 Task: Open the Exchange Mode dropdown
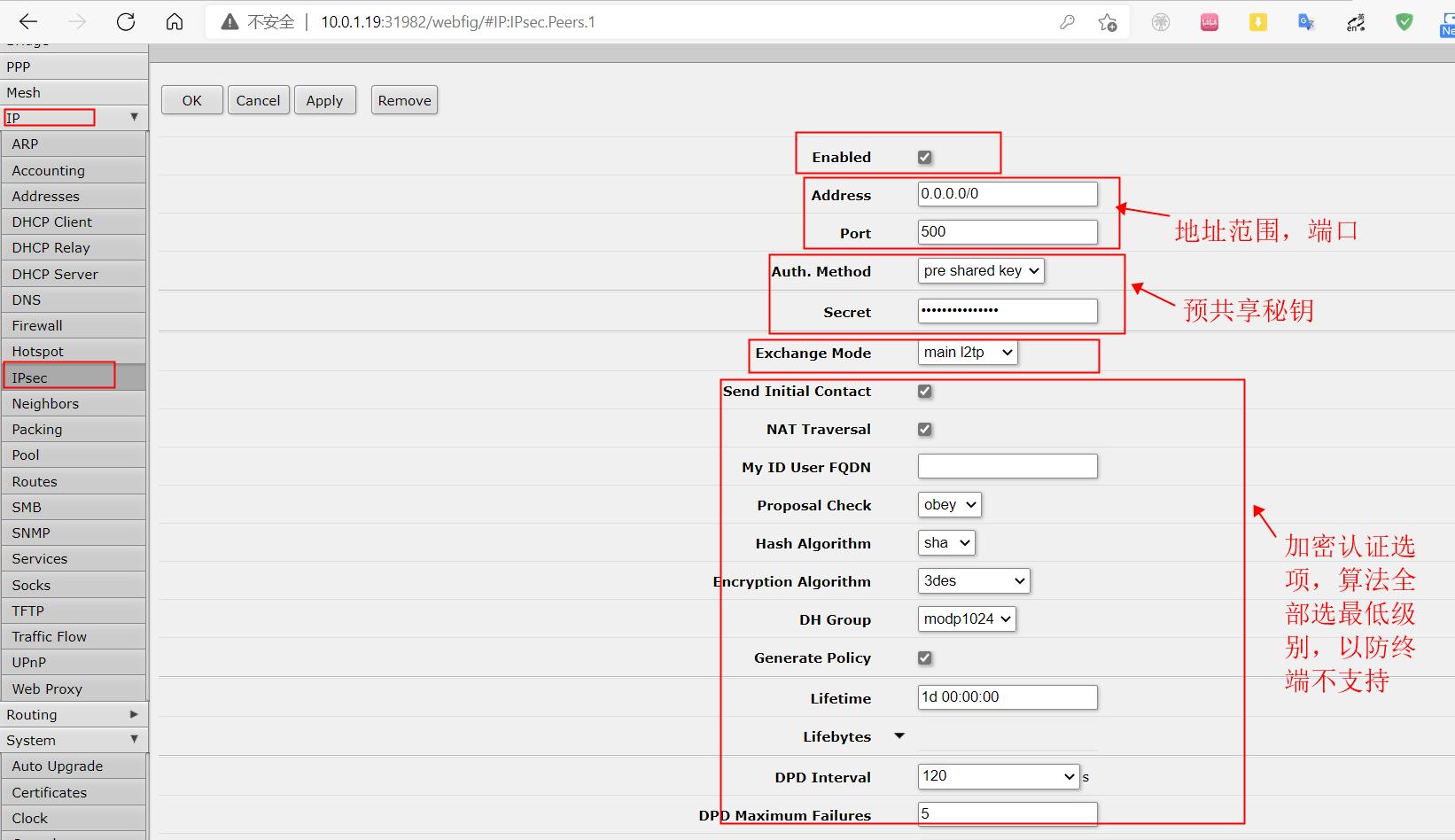(x=967, y=353)
